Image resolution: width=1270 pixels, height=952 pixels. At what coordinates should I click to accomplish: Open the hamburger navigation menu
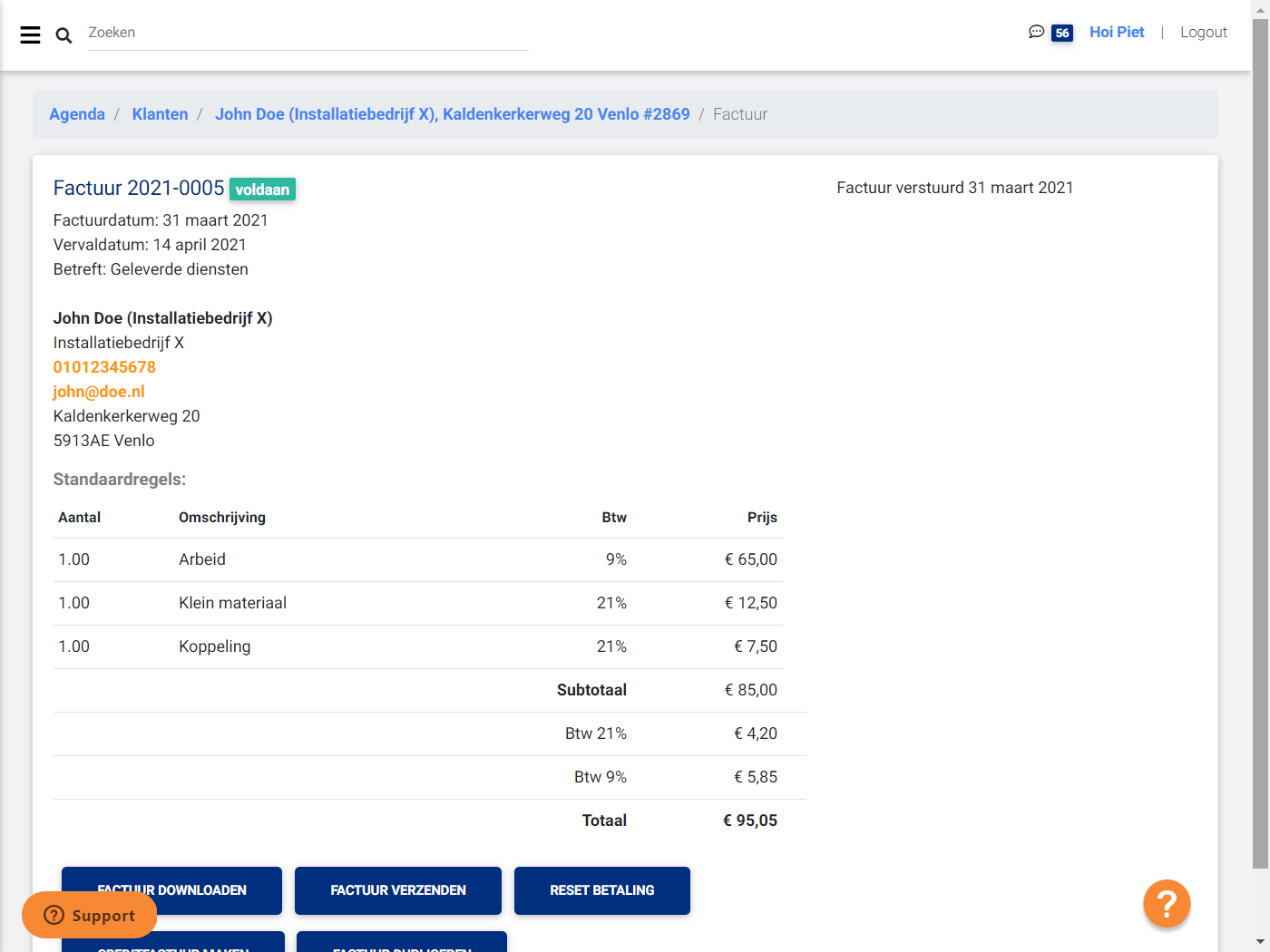tap(30, 34)
